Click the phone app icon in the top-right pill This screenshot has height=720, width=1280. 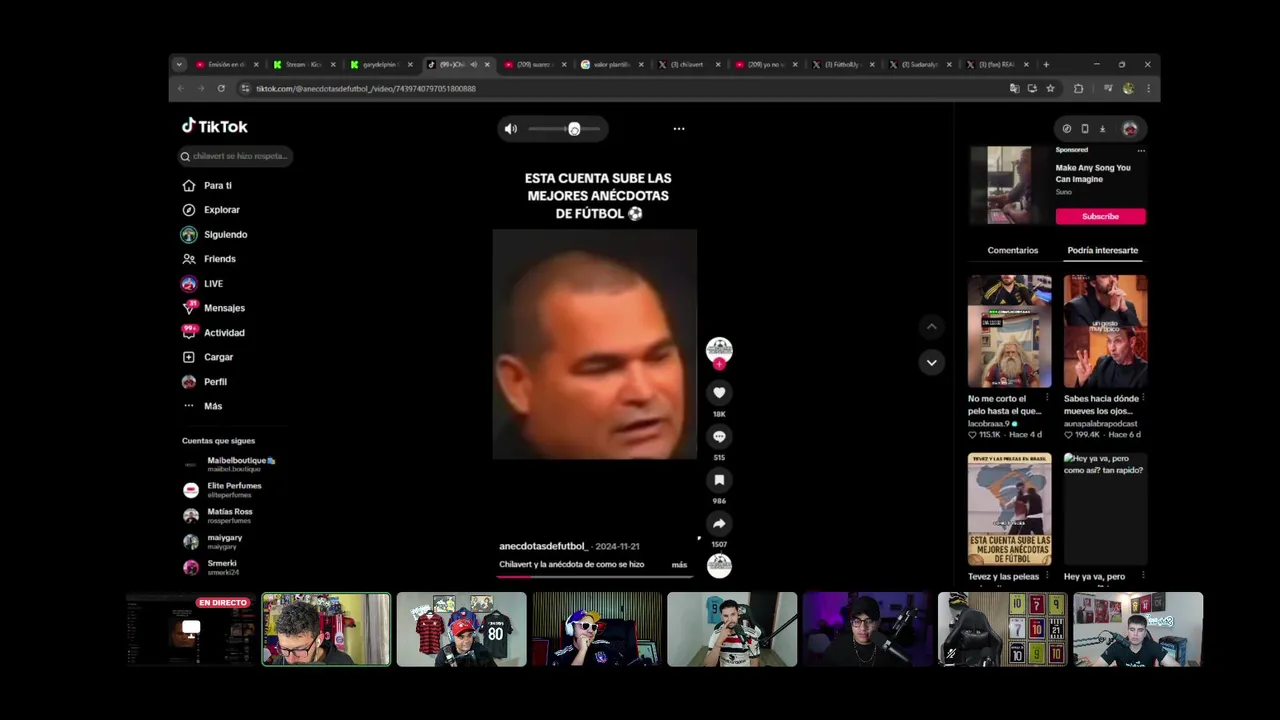point(1085,129)
